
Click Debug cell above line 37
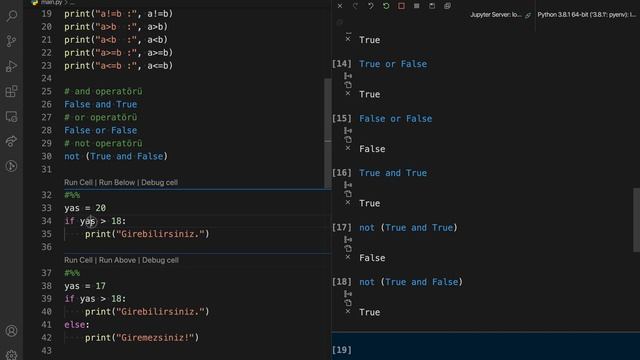click(160, 260)
